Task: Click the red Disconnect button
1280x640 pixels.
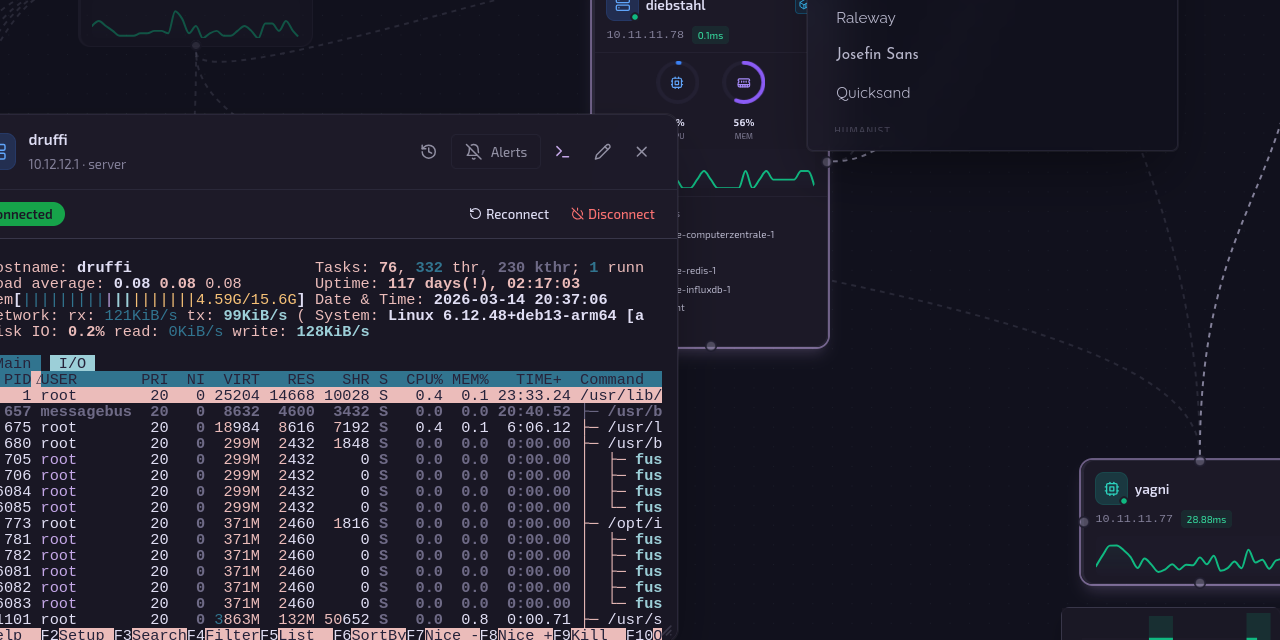Action: (613, 214)
